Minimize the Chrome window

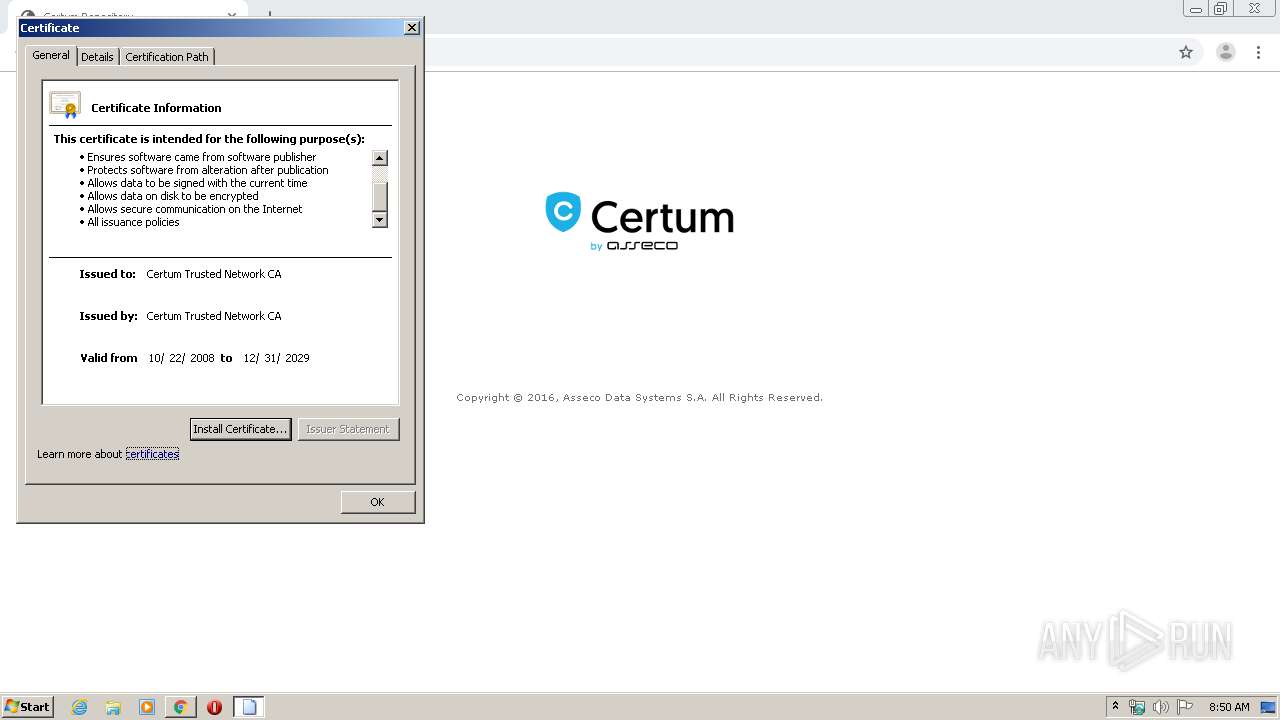pyautogui.click(x=1195, y=9)
